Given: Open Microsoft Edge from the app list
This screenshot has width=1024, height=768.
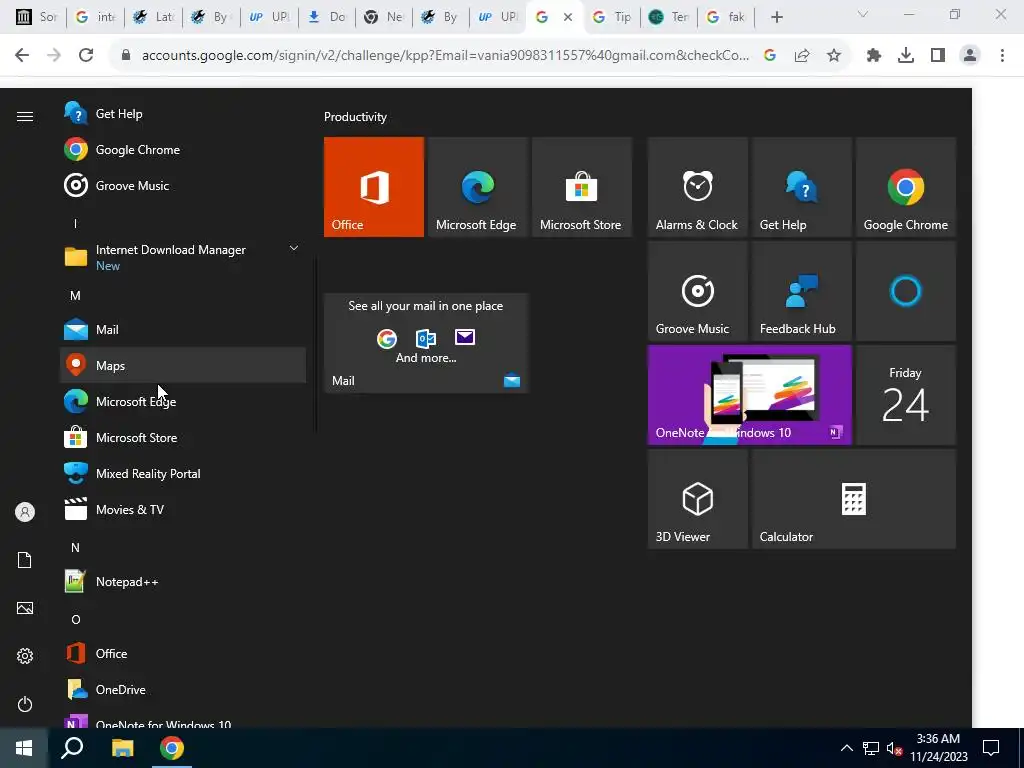Looking at the screenshot, I should [x=183, y=402].
